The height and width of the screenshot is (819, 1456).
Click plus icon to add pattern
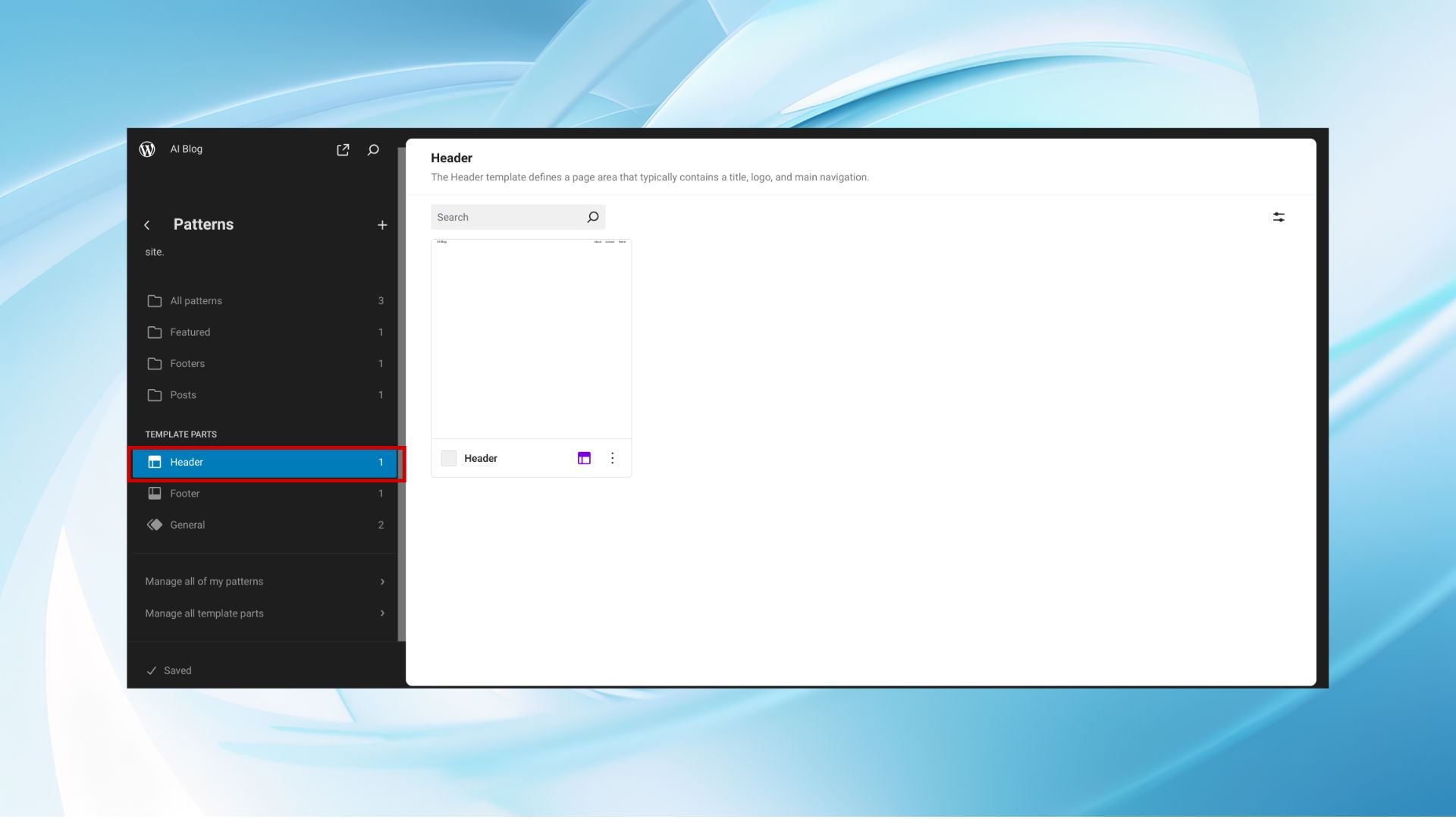(382, 225)
